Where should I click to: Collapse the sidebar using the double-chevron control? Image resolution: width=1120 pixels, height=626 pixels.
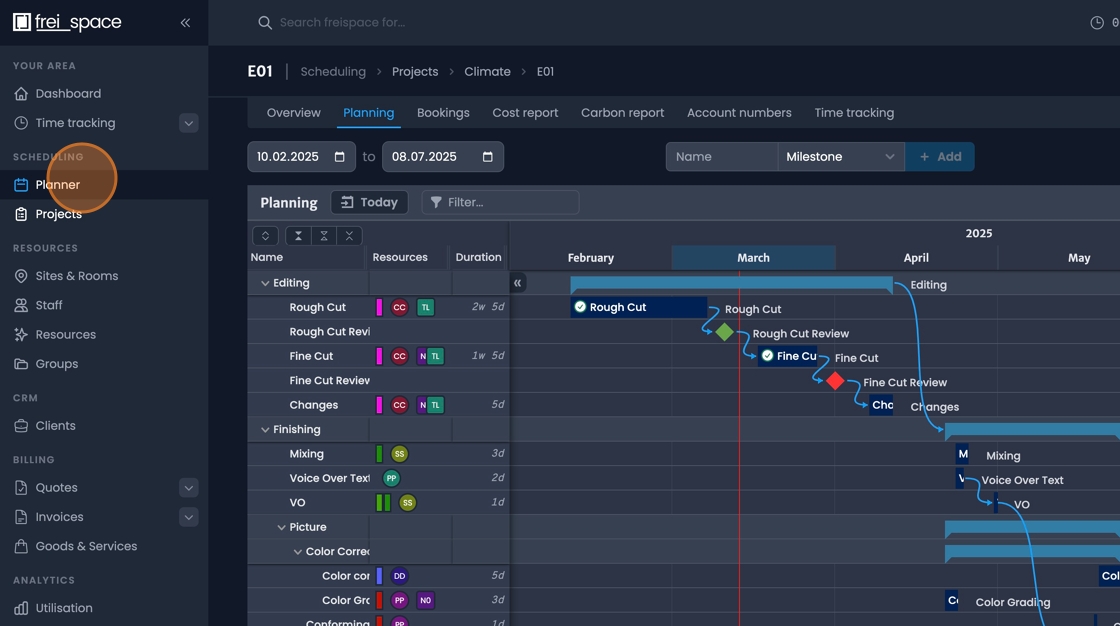[x=185, y=22]
